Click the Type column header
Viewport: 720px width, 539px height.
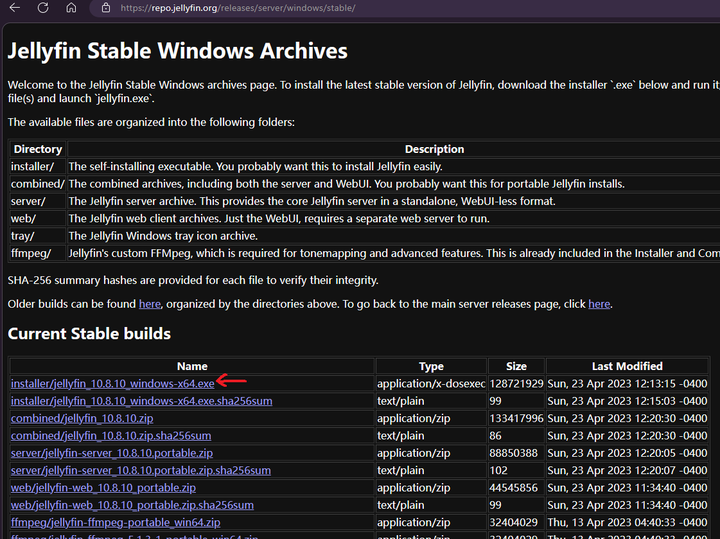431,366
